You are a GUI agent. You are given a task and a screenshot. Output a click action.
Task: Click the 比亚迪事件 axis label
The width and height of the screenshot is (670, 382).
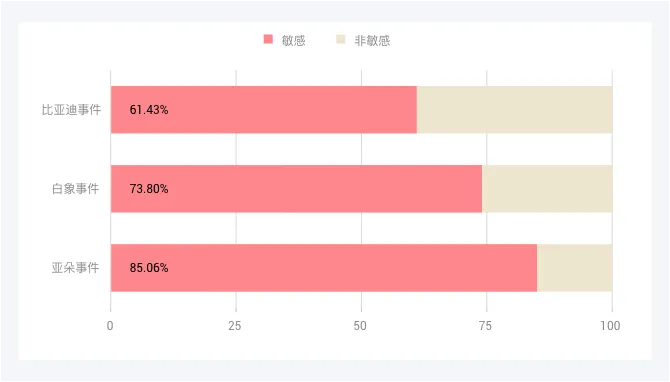click(x=71, y=110)
